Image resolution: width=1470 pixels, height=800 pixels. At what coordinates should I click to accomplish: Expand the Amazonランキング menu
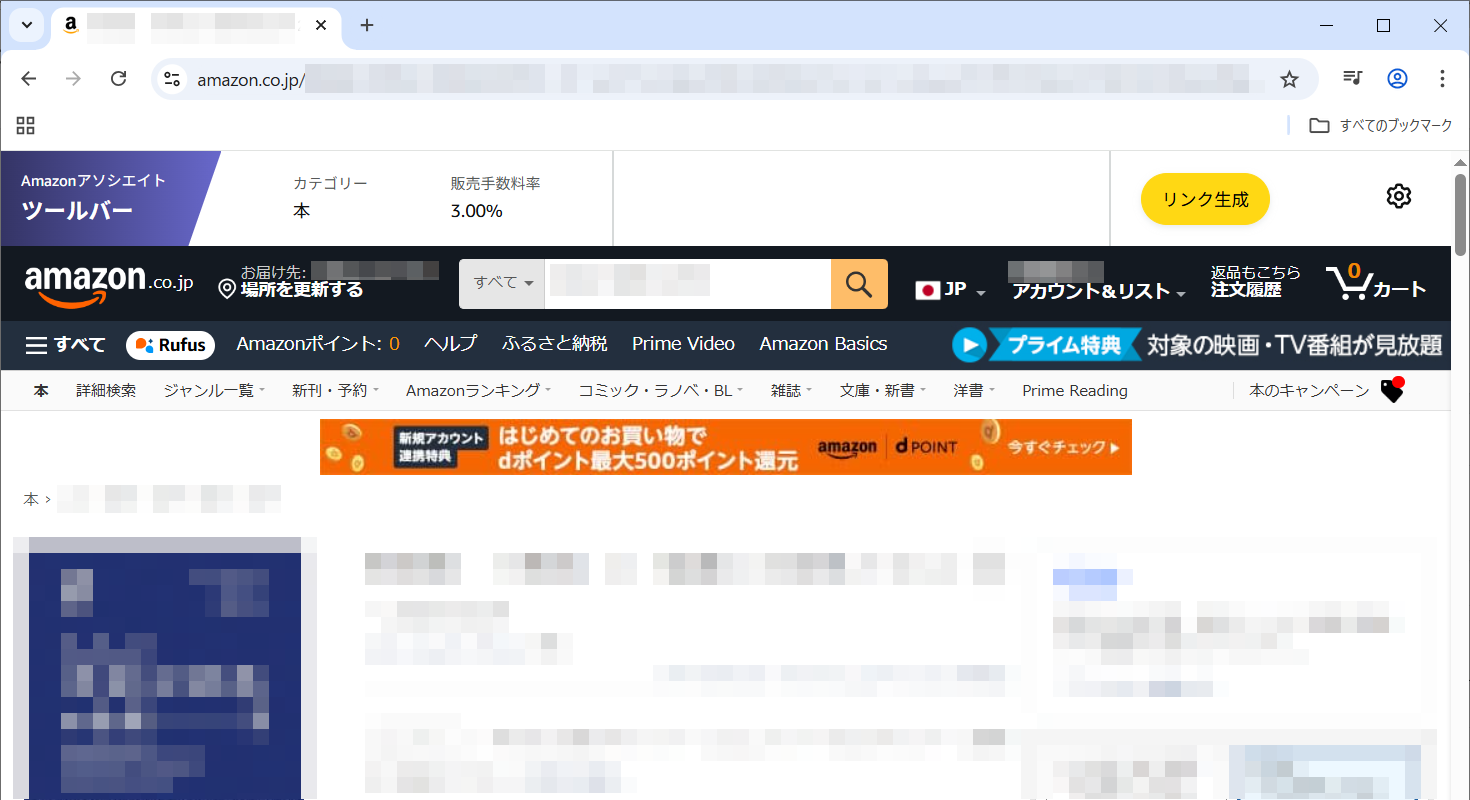pos(478,391)
